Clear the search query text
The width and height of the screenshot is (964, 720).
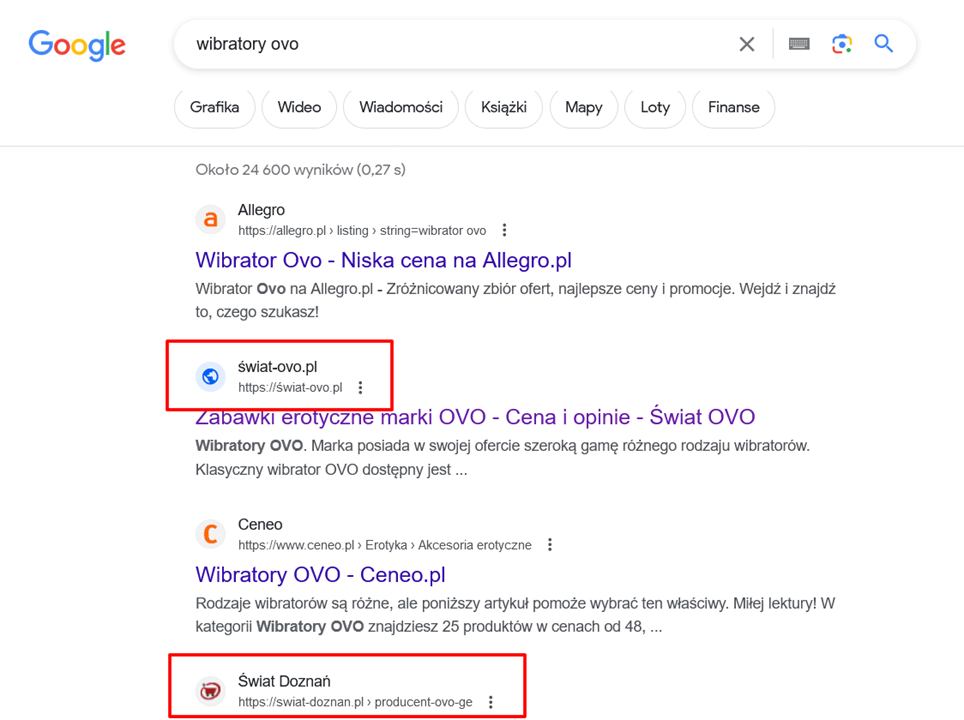point(746,44)
